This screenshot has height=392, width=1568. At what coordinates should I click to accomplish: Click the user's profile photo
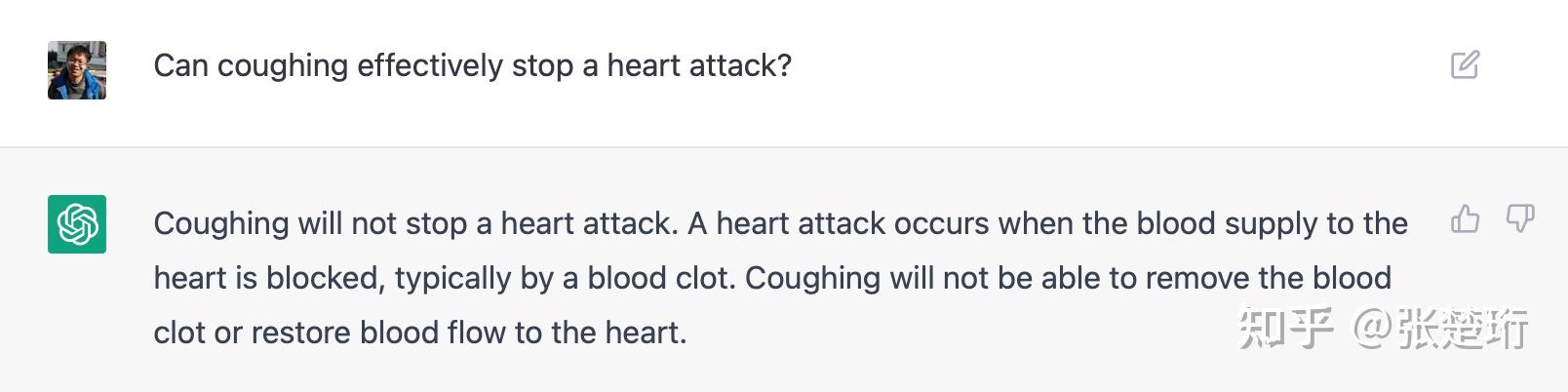(77, 70)
